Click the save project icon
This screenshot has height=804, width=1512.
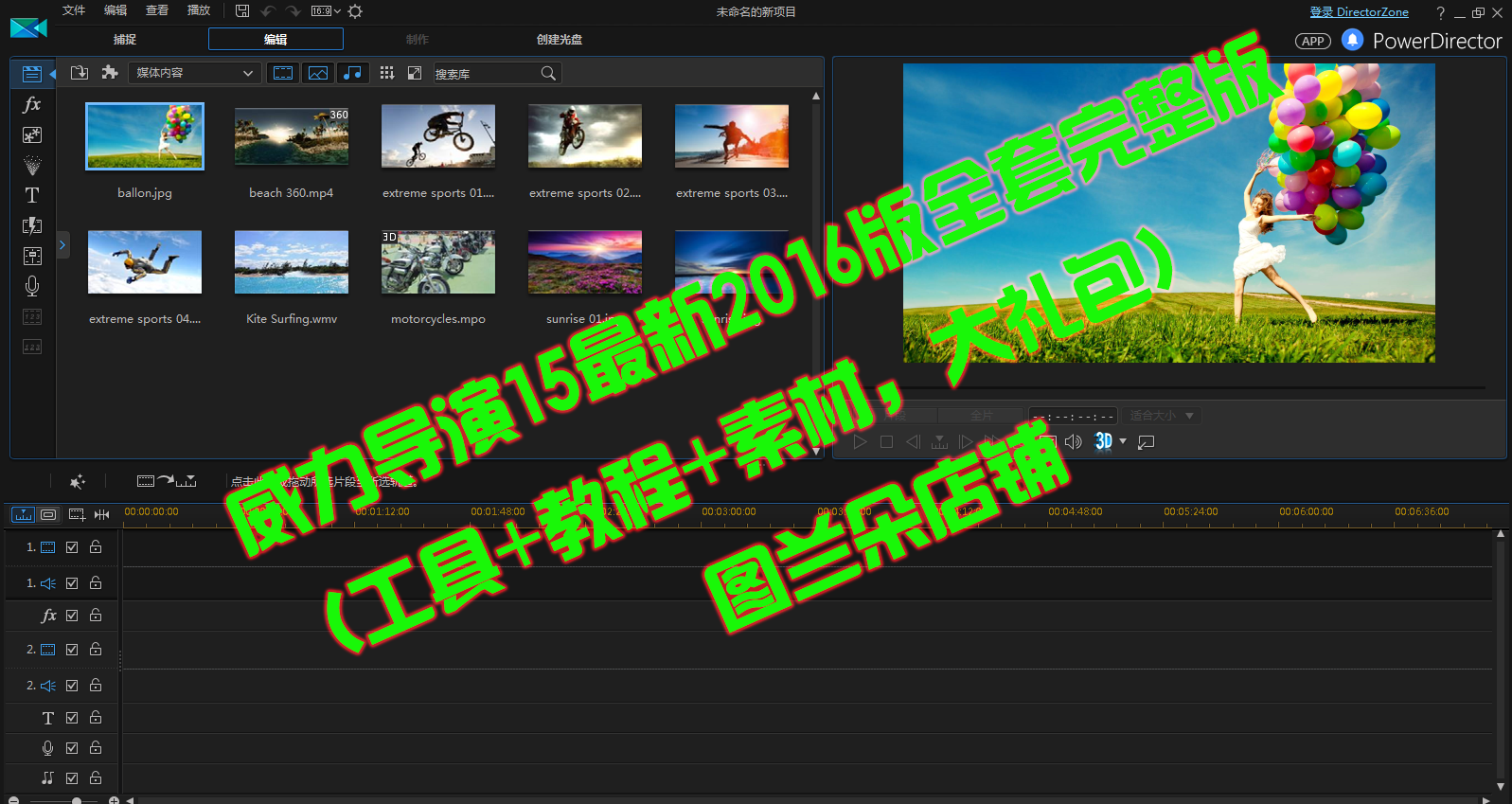pyautogui.click(x=242, y=11)
